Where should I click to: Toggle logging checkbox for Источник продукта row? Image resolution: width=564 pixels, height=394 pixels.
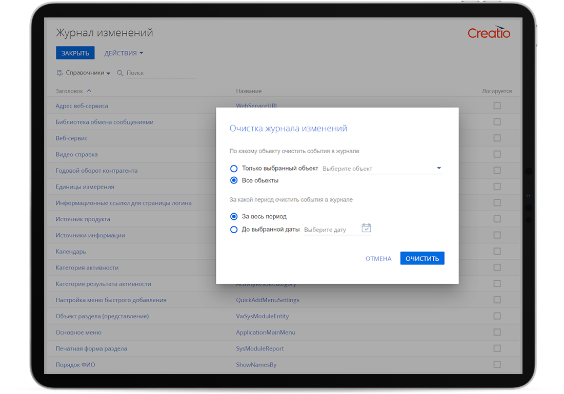click(x=497, y=219)
